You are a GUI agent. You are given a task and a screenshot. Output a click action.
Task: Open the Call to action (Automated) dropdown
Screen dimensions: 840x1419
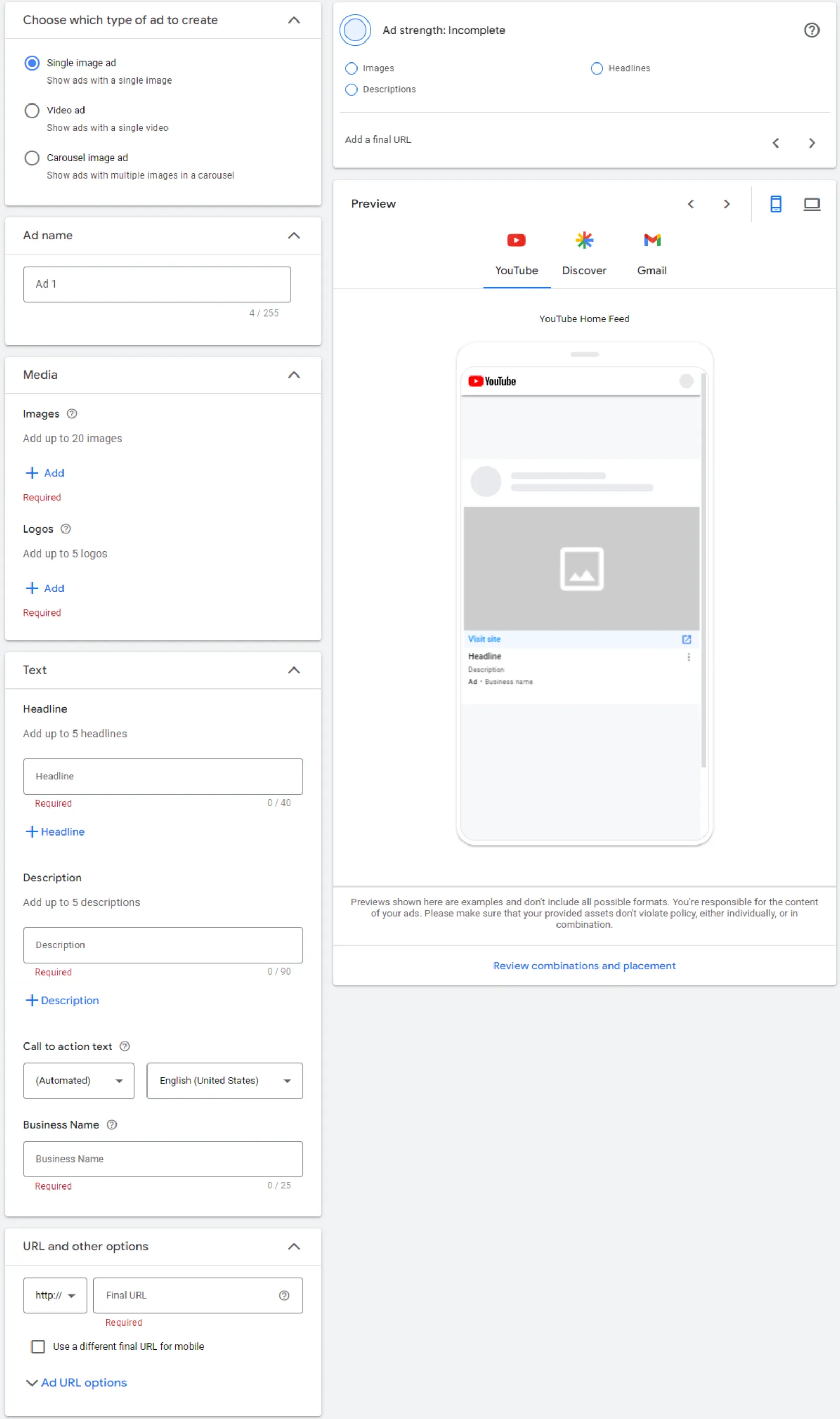click(x=79, y=1081)
